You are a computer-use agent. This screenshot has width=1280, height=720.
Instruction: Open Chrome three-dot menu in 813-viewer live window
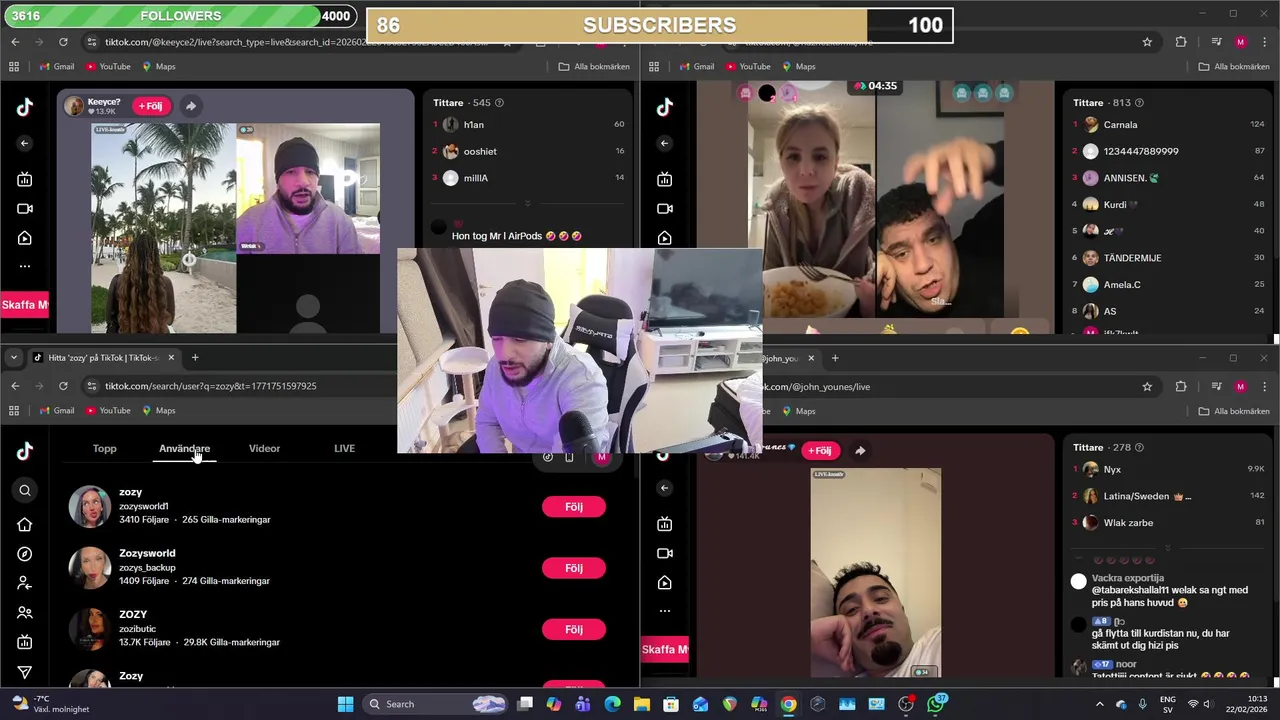click(1264, 42)
